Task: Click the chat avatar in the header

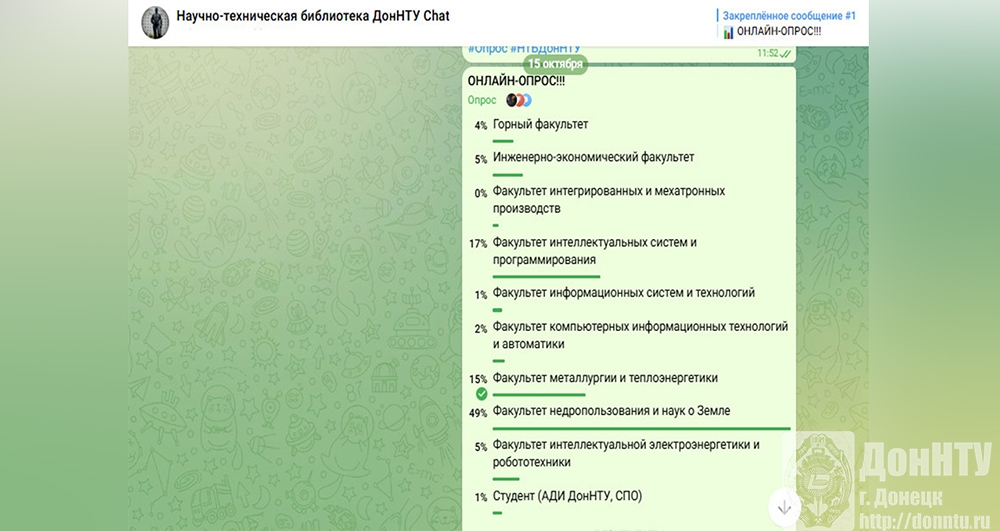Action: click(154, 21)
